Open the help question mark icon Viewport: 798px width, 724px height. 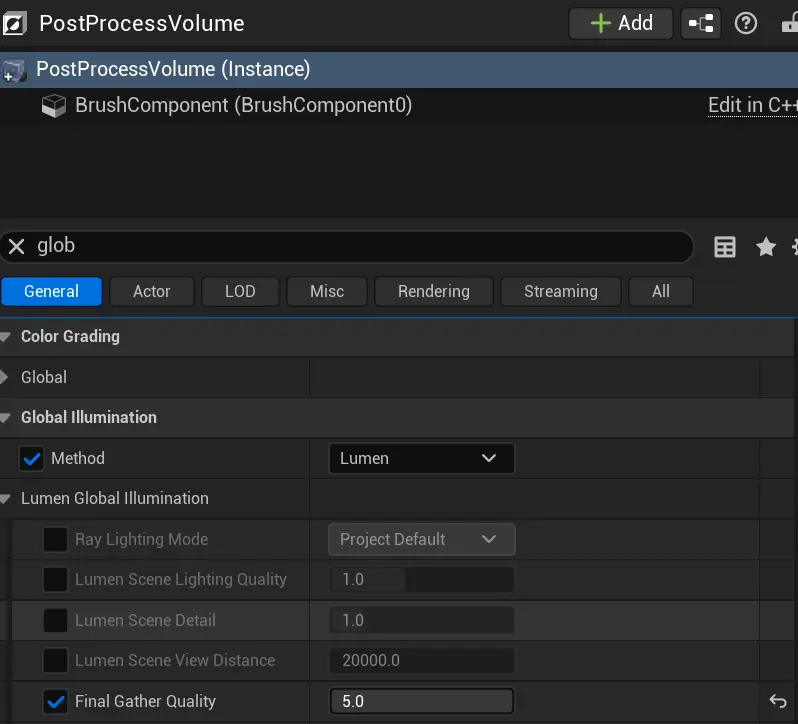tap(746, 23)
